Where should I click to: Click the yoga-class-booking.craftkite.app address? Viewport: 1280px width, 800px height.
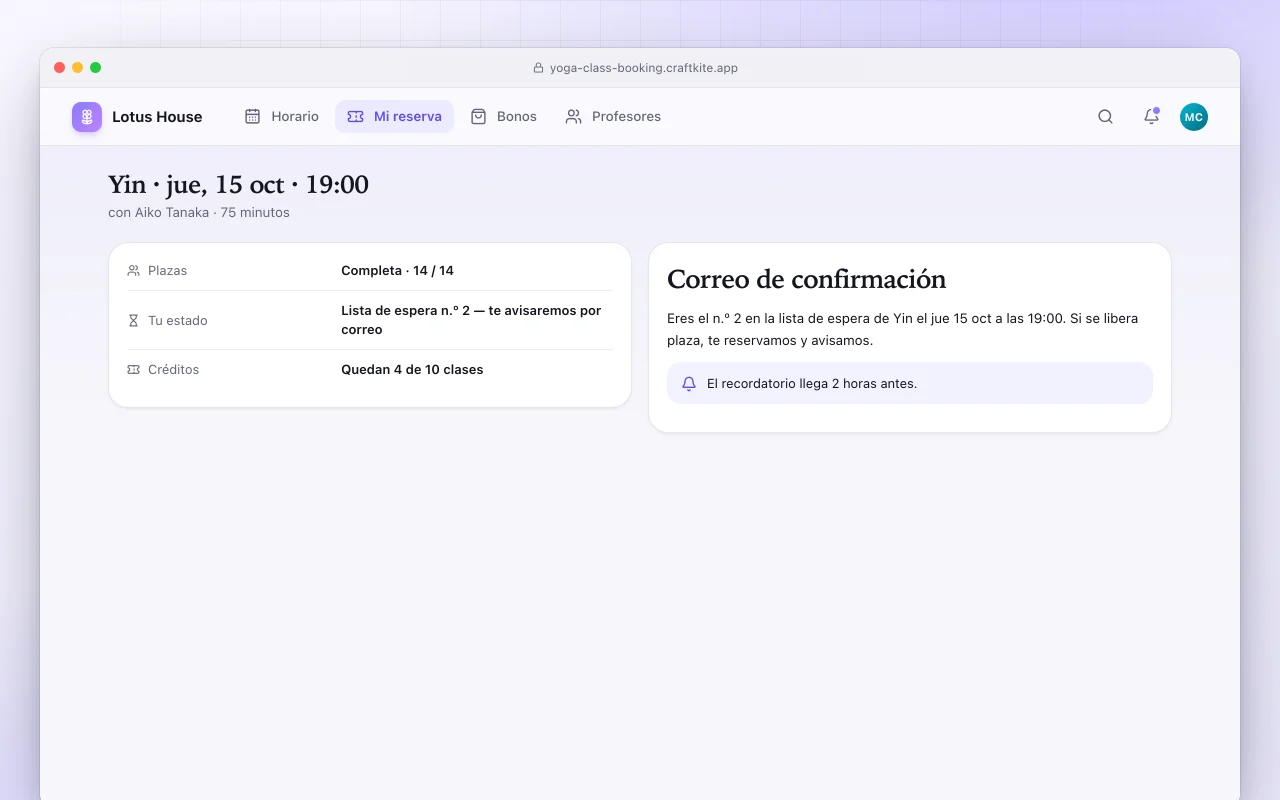644,68
